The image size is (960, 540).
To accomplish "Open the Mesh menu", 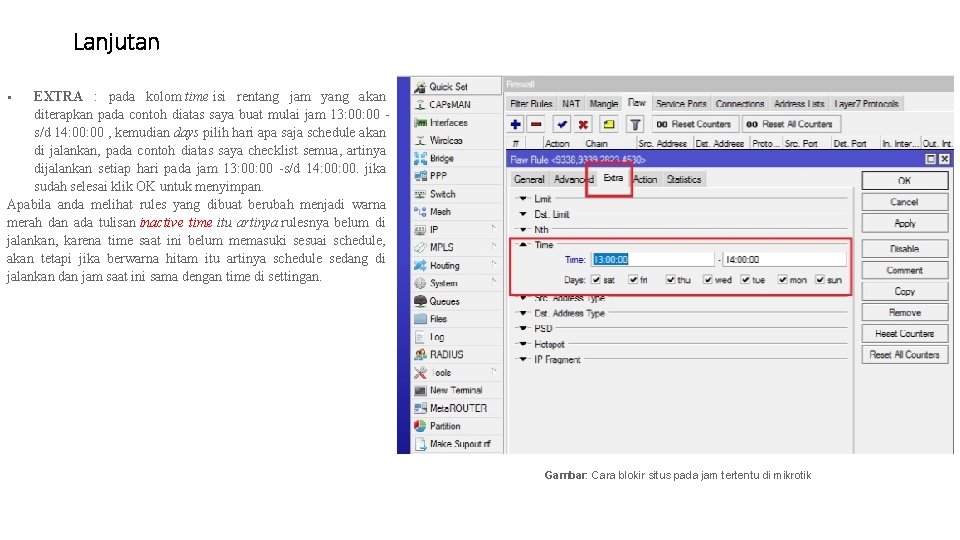I will (x=456, y=211).
